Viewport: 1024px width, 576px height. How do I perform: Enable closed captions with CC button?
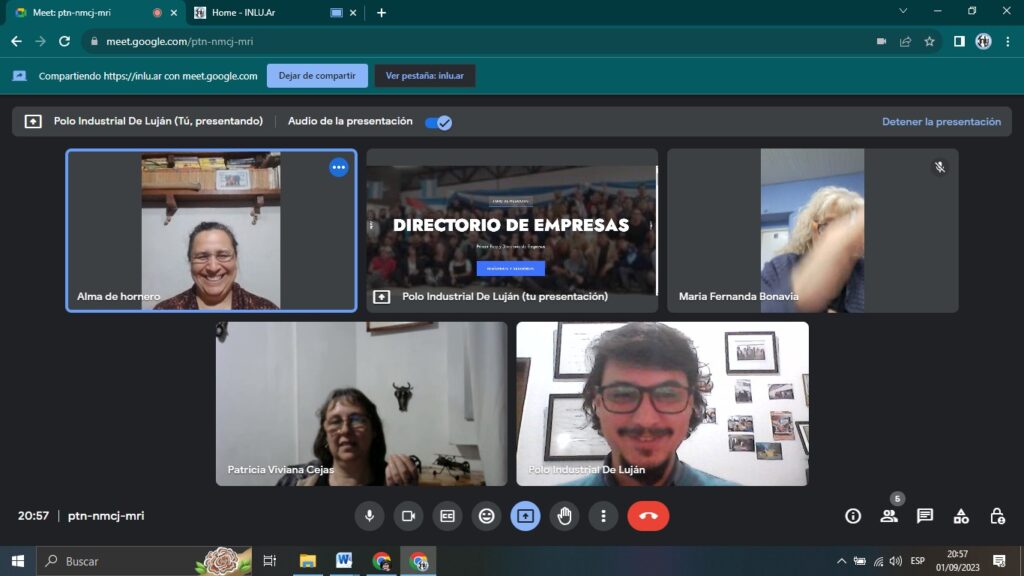click(447, 516)
